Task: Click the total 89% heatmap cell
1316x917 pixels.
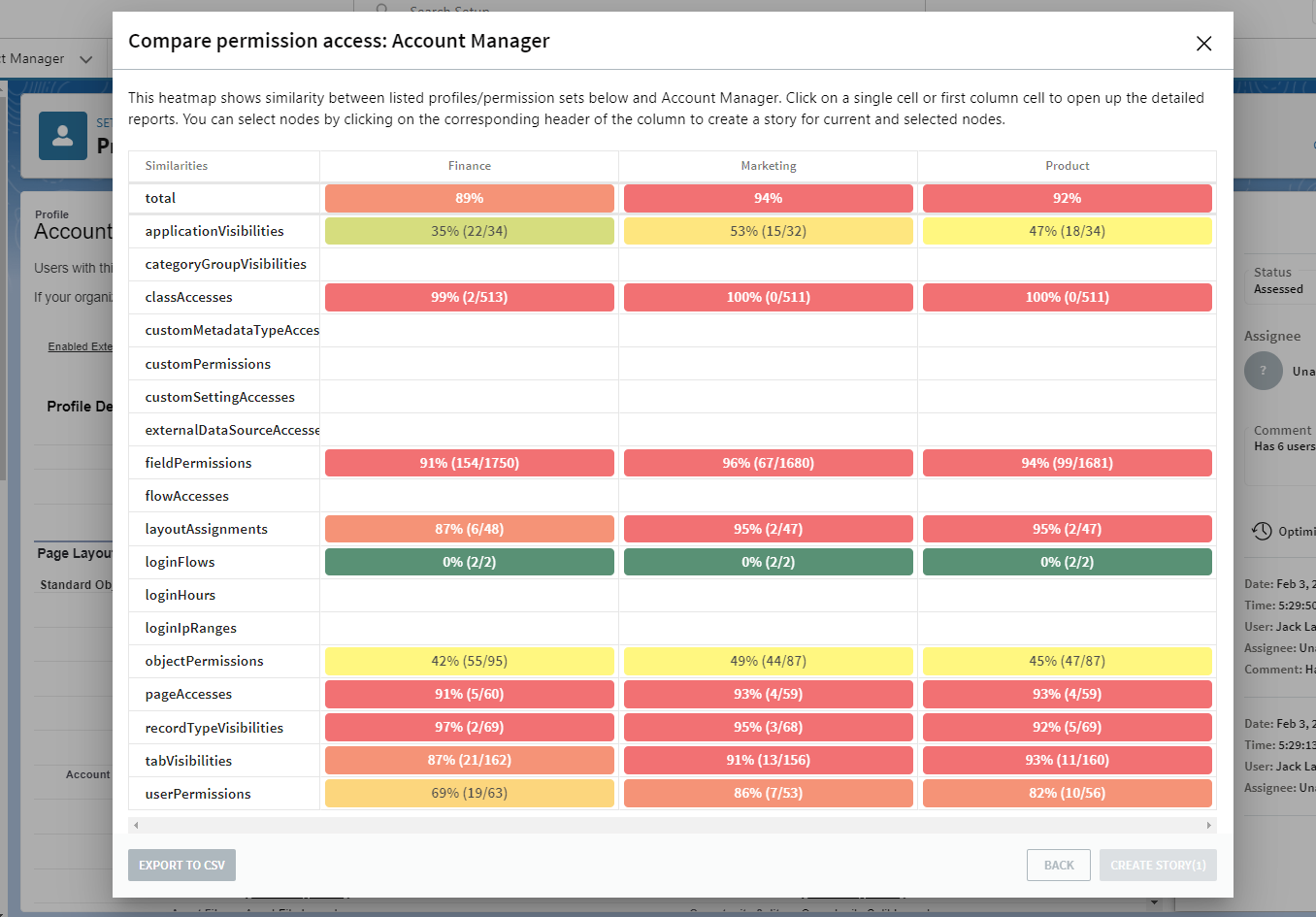Action: (469, 198)
